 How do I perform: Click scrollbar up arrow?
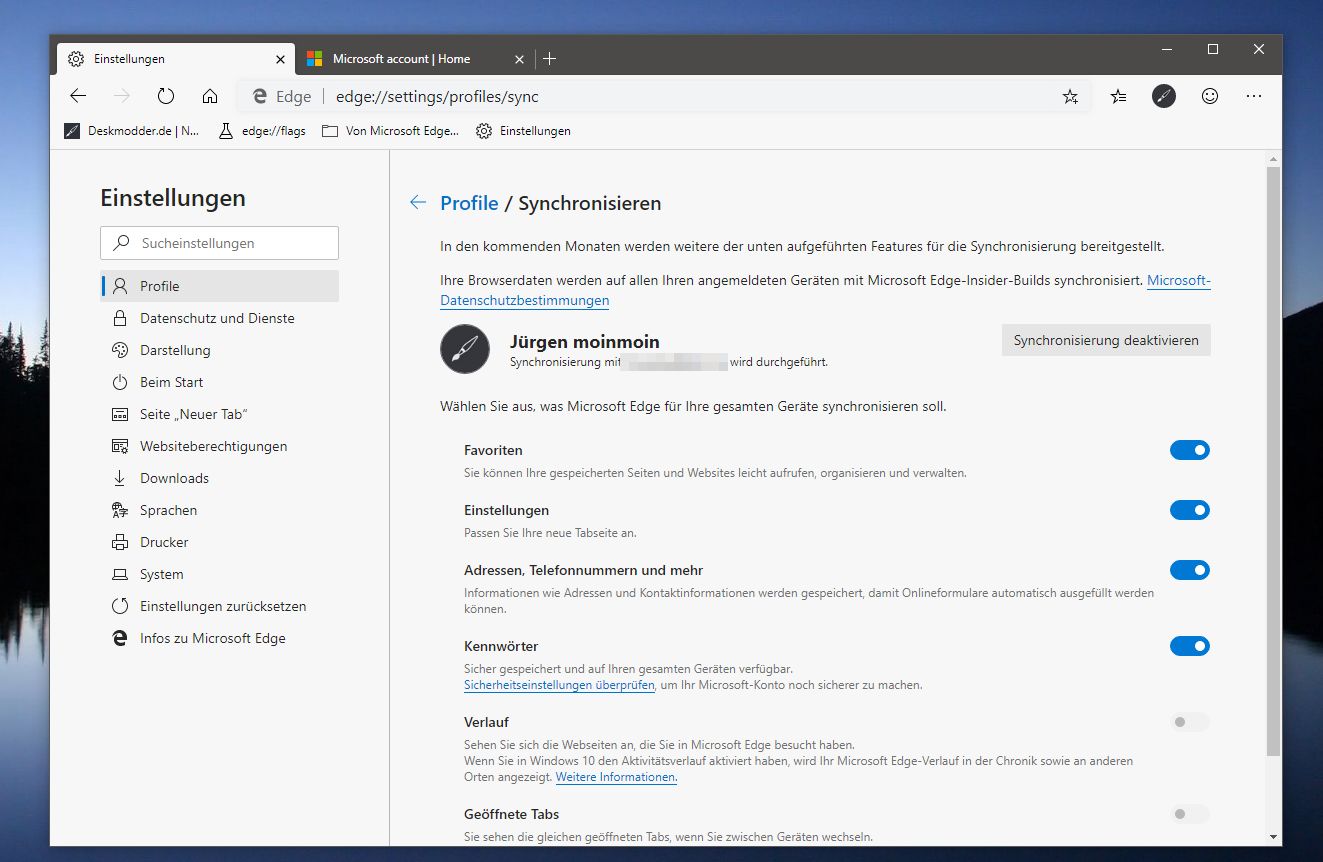(1273, 159)
